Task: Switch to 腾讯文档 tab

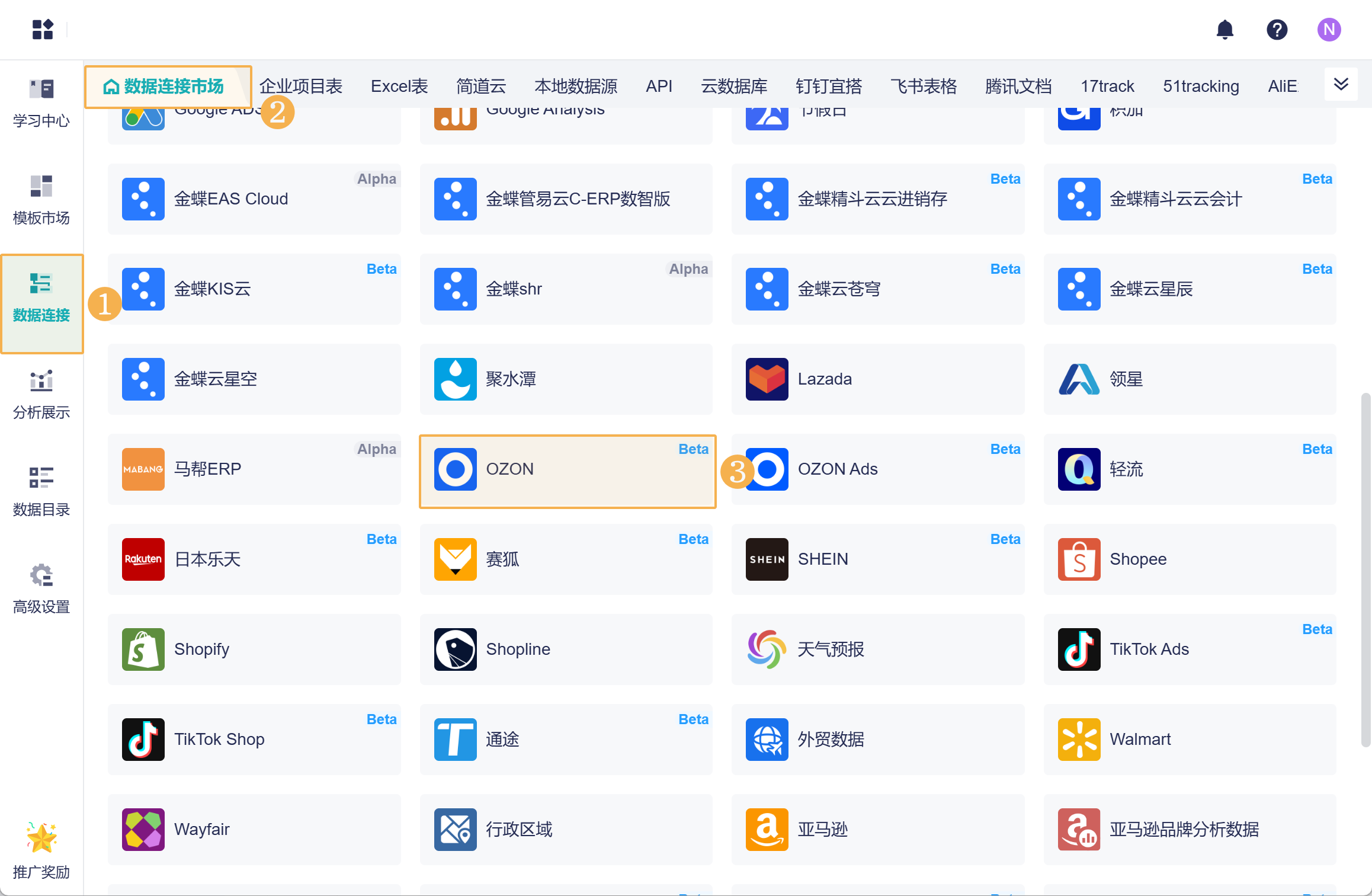Action: coord(1018,87)
